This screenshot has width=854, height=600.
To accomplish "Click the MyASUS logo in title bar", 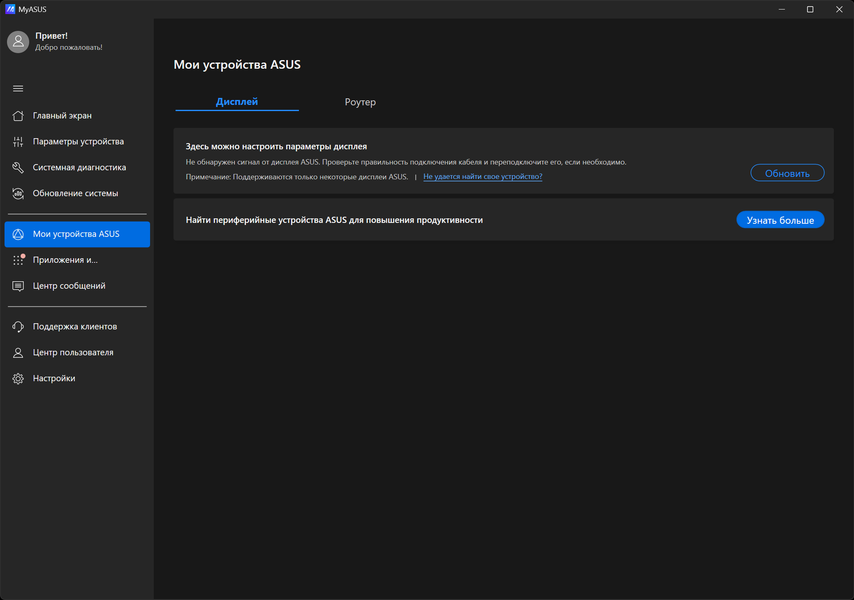I will coord(10,9).
